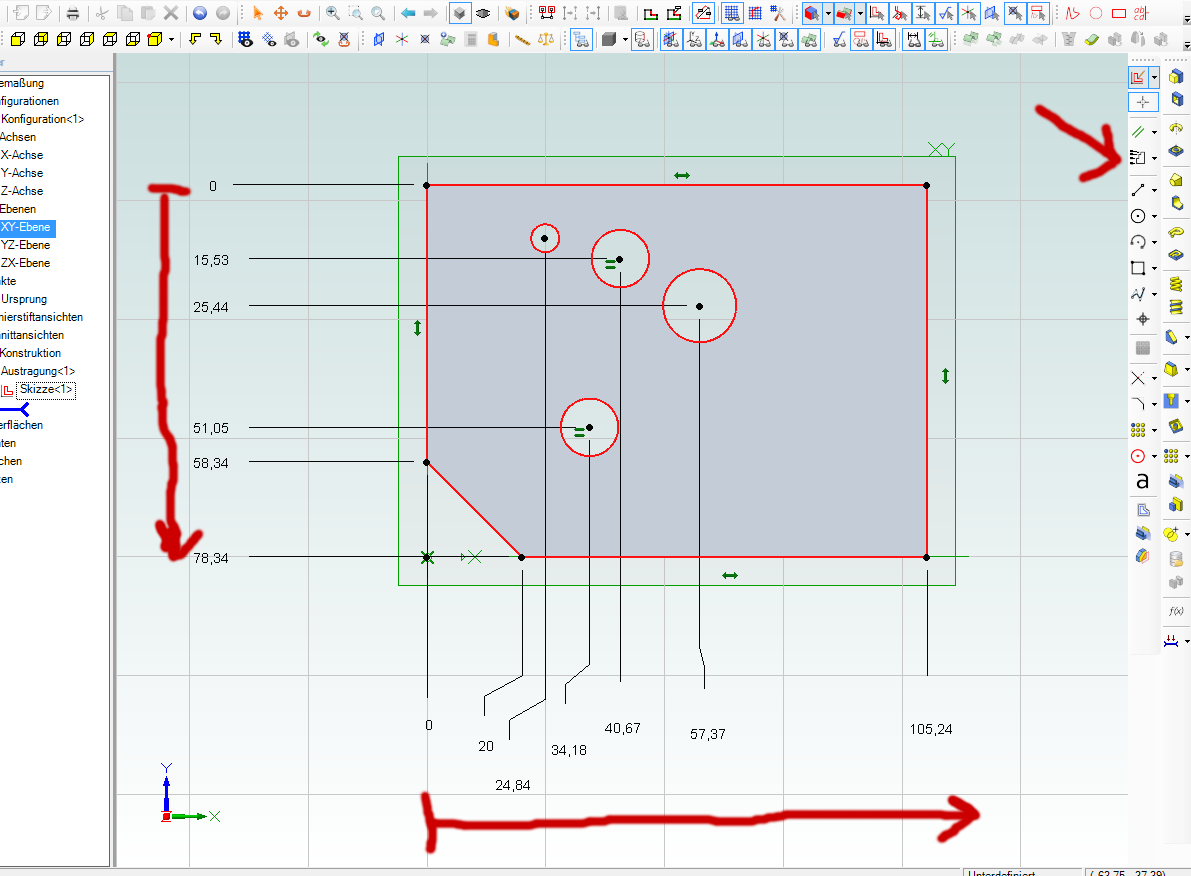Viewport: 1191px width, 876px height.
Task: Open the Rectangle tool dropdown arrow
Action: pos(1154,268)
